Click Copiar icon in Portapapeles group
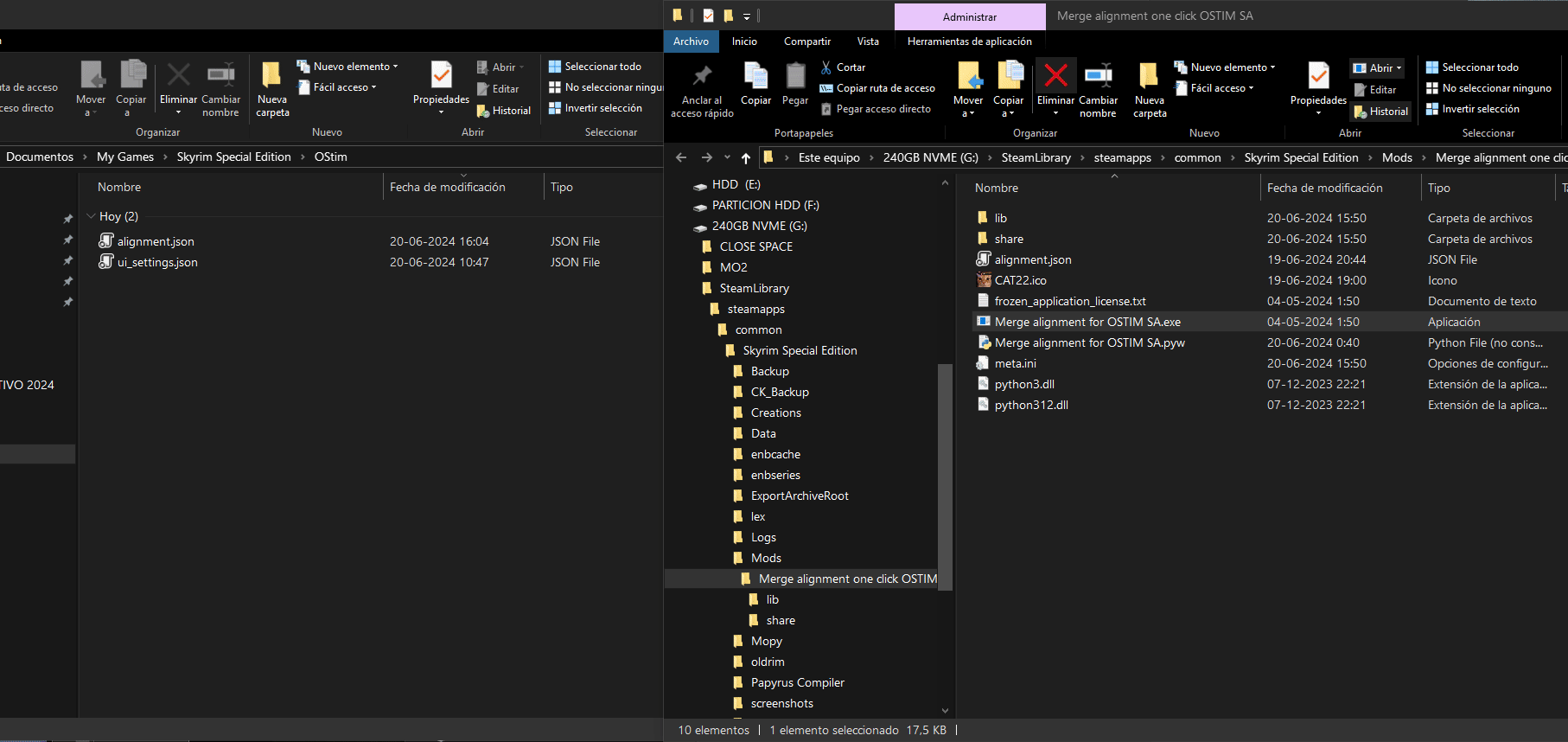Screen dimensions: 1568x742 coord(755,76)
